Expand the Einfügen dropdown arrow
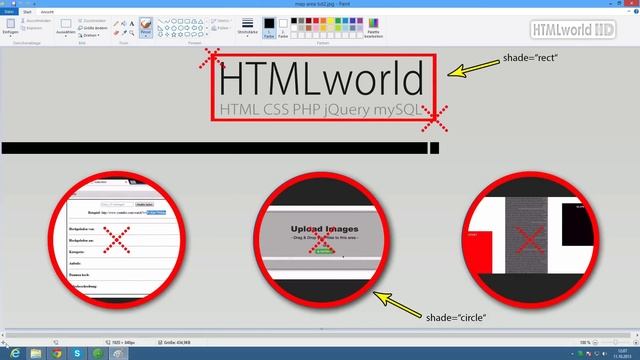 click(x=10, y=36)
